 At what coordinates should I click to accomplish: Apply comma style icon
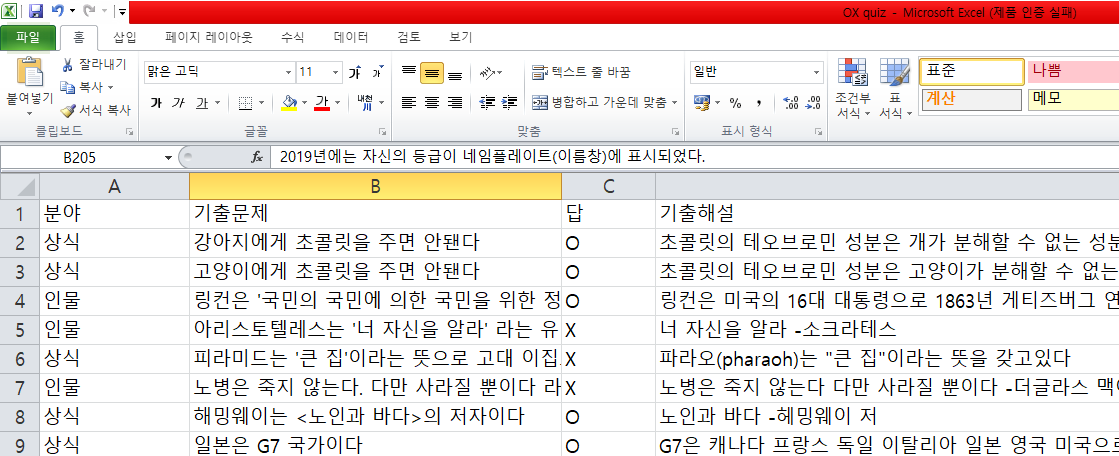click(x=759, y=103)
